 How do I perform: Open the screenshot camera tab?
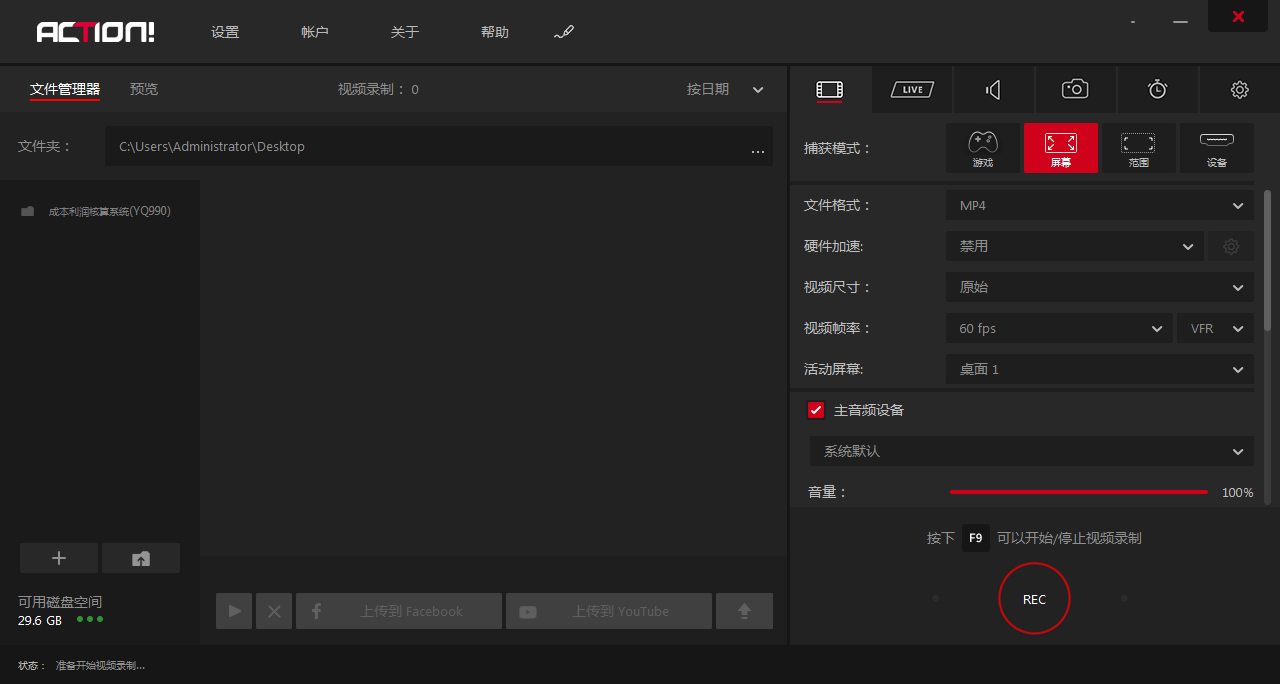1075,90
